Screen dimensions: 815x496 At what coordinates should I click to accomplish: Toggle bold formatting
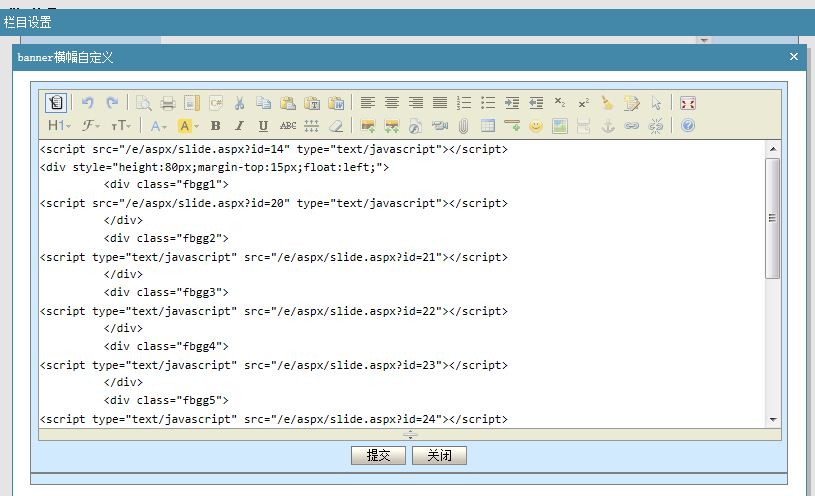coord(216,126)
